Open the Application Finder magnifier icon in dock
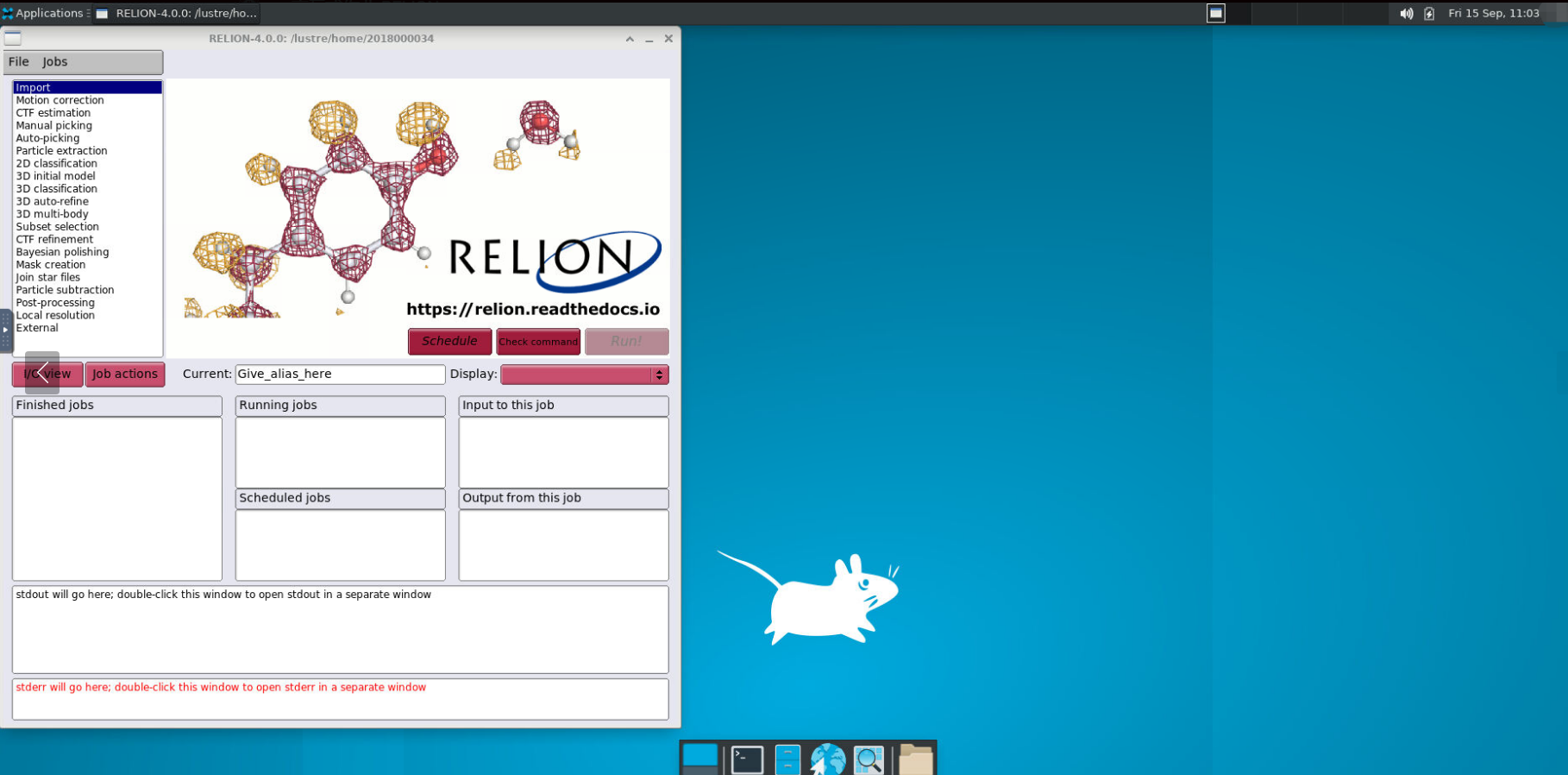 (869, 759)
